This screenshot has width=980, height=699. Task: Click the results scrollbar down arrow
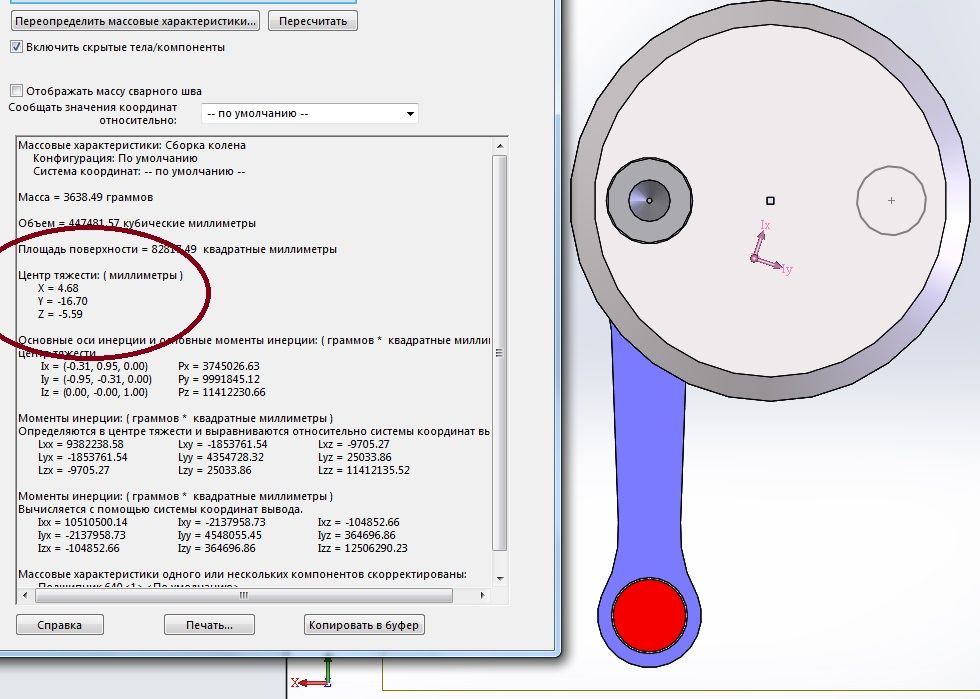point(501,580)
